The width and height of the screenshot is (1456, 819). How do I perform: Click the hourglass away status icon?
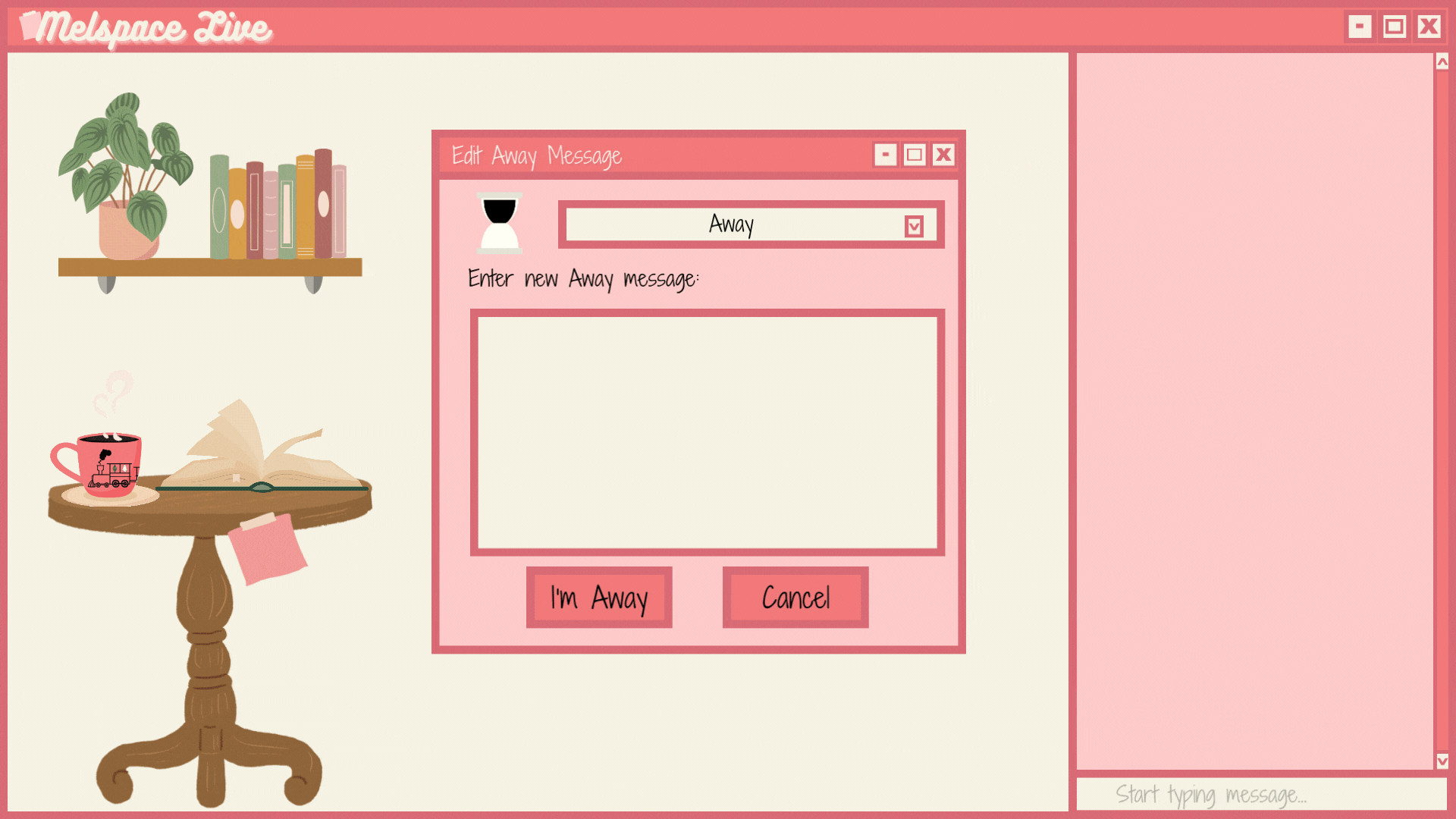(x=500, y=224)
